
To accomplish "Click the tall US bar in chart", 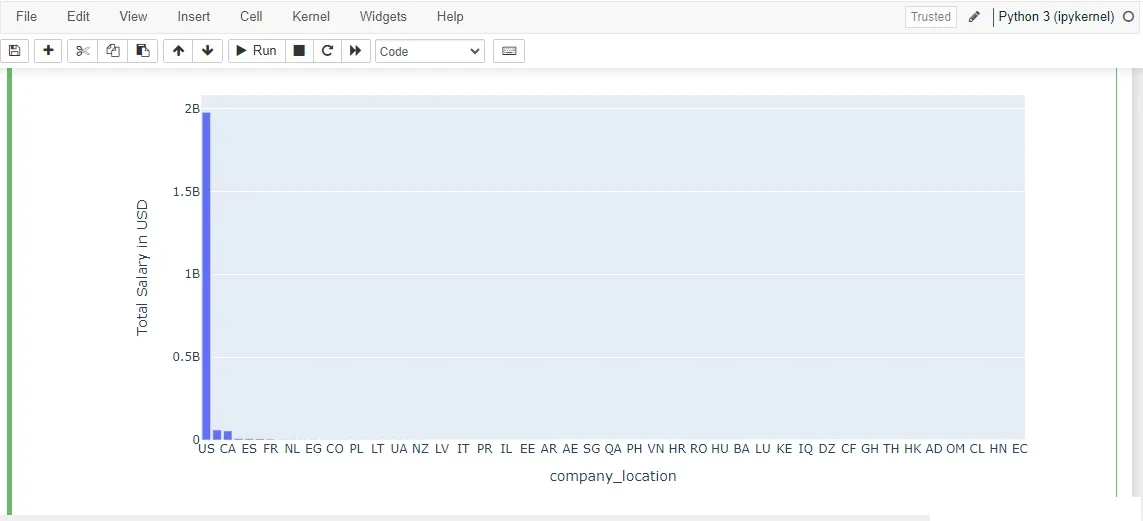I will point(206,275).
